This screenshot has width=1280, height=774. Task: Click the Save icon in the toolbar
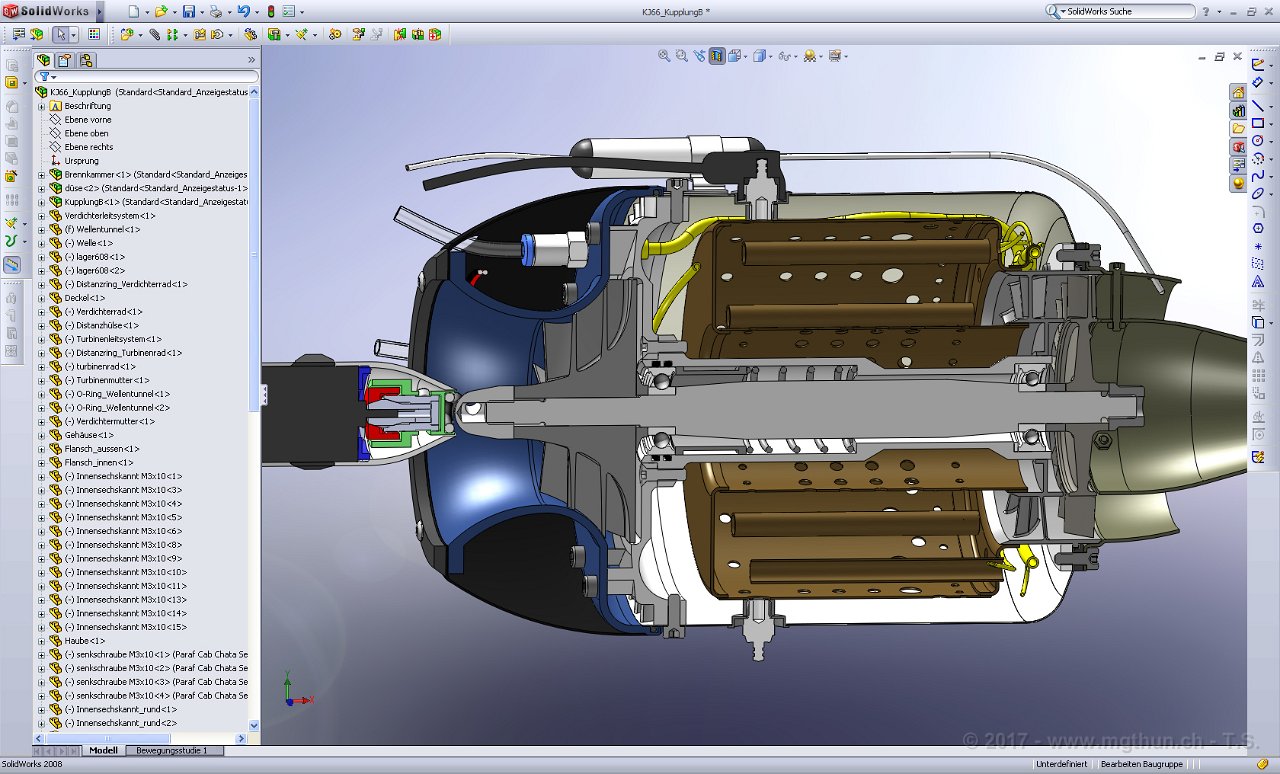[x=187, y=12]
